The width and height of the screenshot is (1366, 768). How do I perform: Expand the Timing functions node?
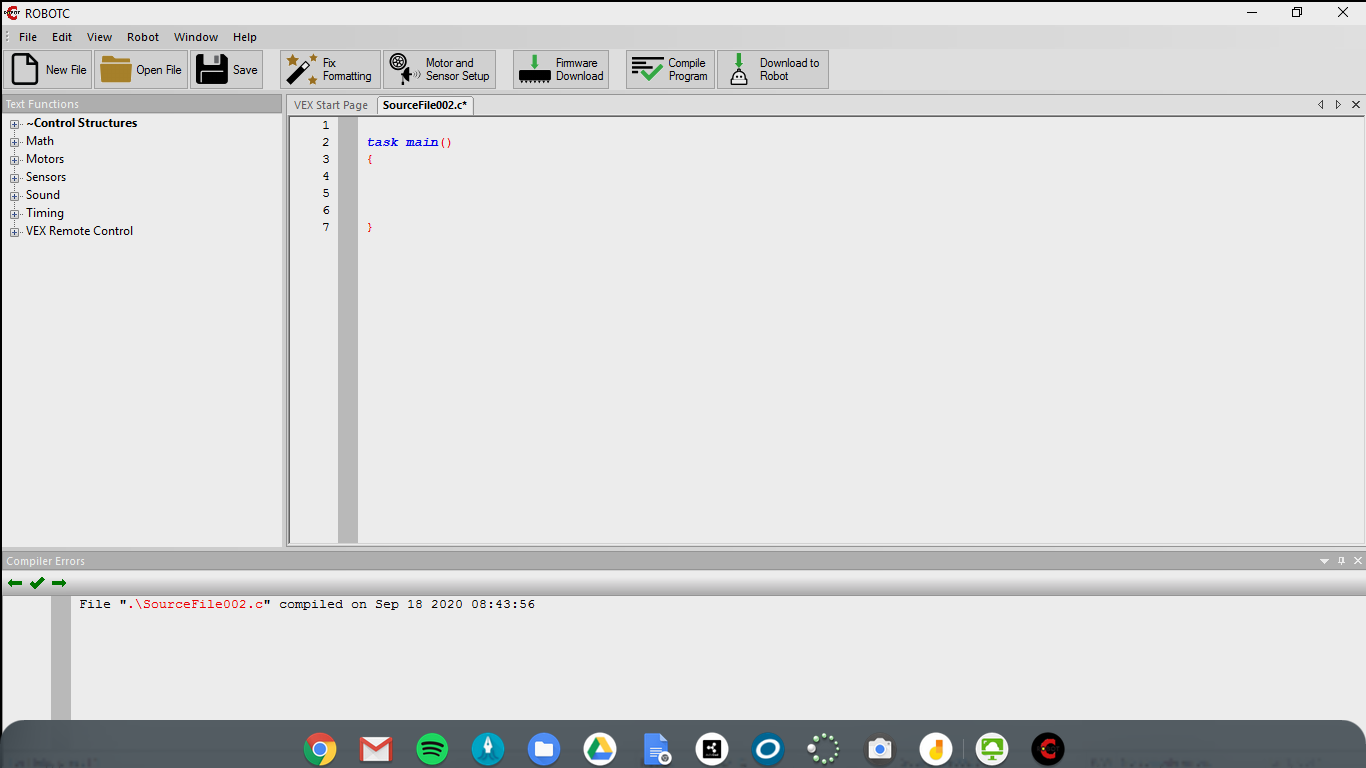(15, 214)
